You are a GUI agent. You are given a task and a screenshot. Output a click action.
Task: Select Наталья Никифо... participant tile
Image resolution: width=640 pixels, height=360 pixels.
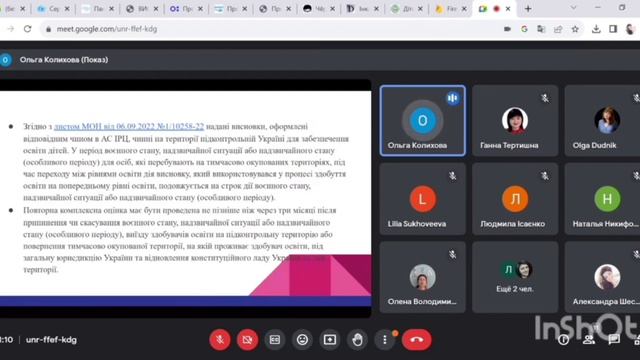[602, 199]
